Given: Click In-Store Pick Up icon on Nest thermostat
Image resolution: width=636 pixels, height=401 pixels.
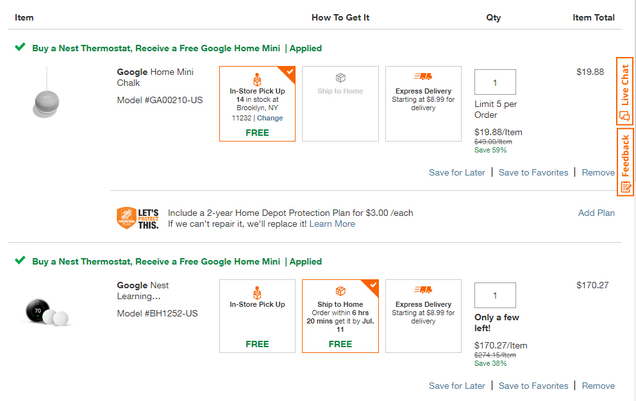Looking at the screenshot, I should coord(257,292).
